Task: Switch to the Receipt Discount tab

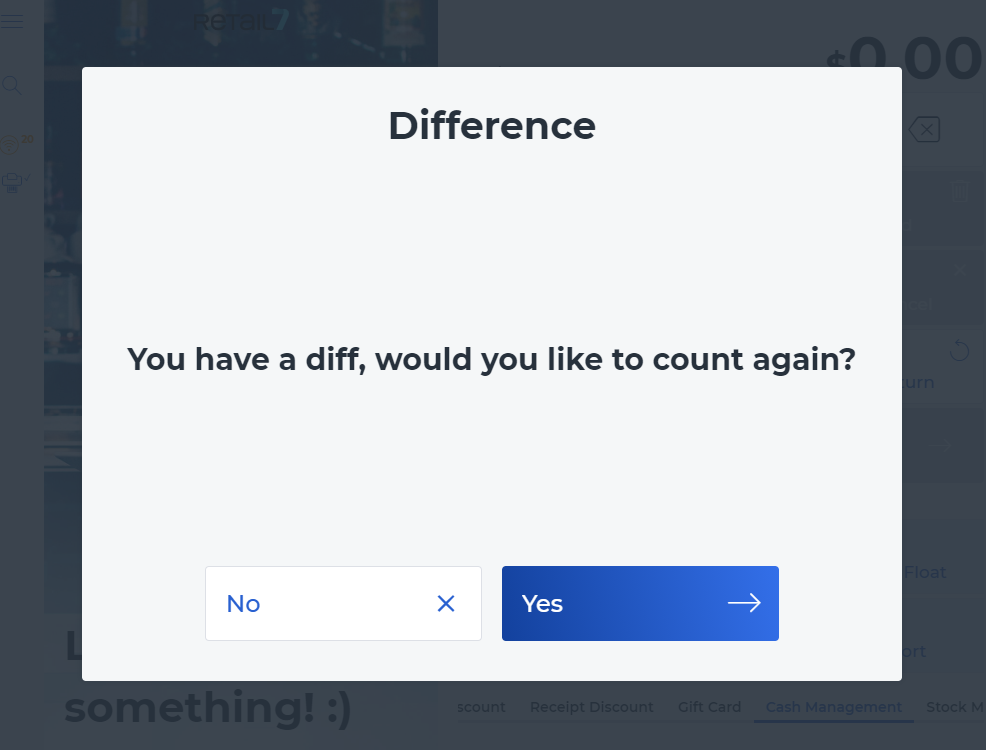Action: pyautogui.click(x=592, y=707)
